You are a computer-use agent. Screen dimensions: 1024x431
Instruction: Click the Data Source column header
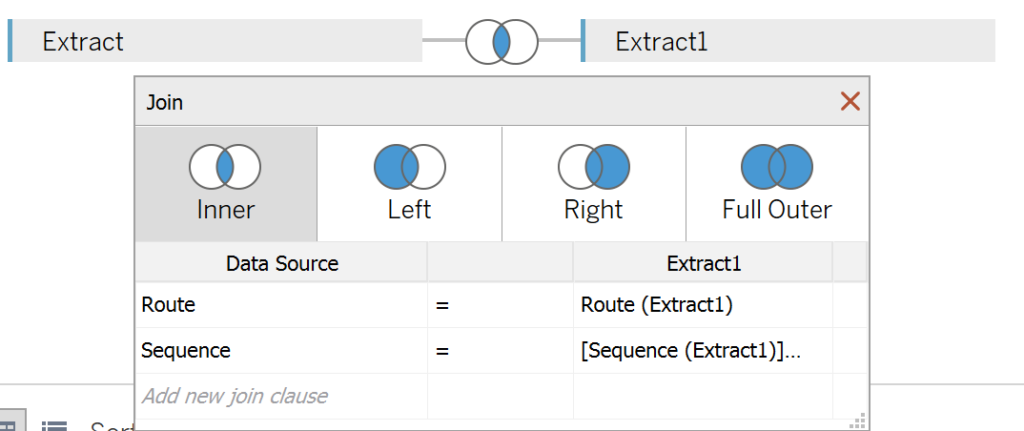click(281, 264)
